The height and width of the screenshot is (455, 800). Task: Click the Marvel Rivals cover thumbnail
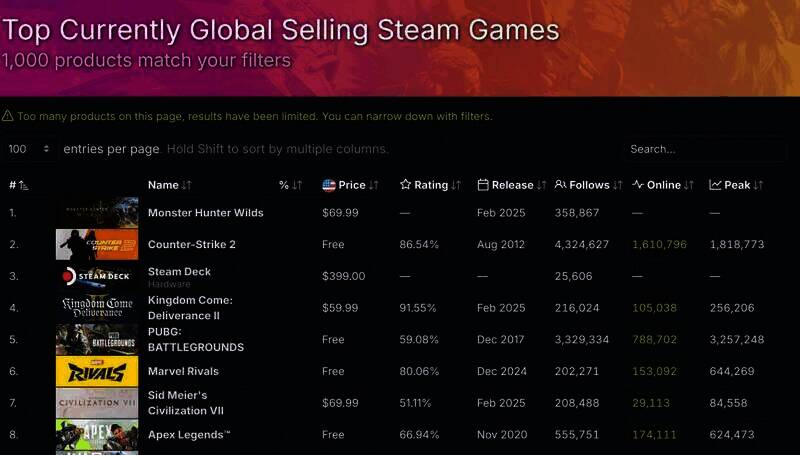click(97, 371)
